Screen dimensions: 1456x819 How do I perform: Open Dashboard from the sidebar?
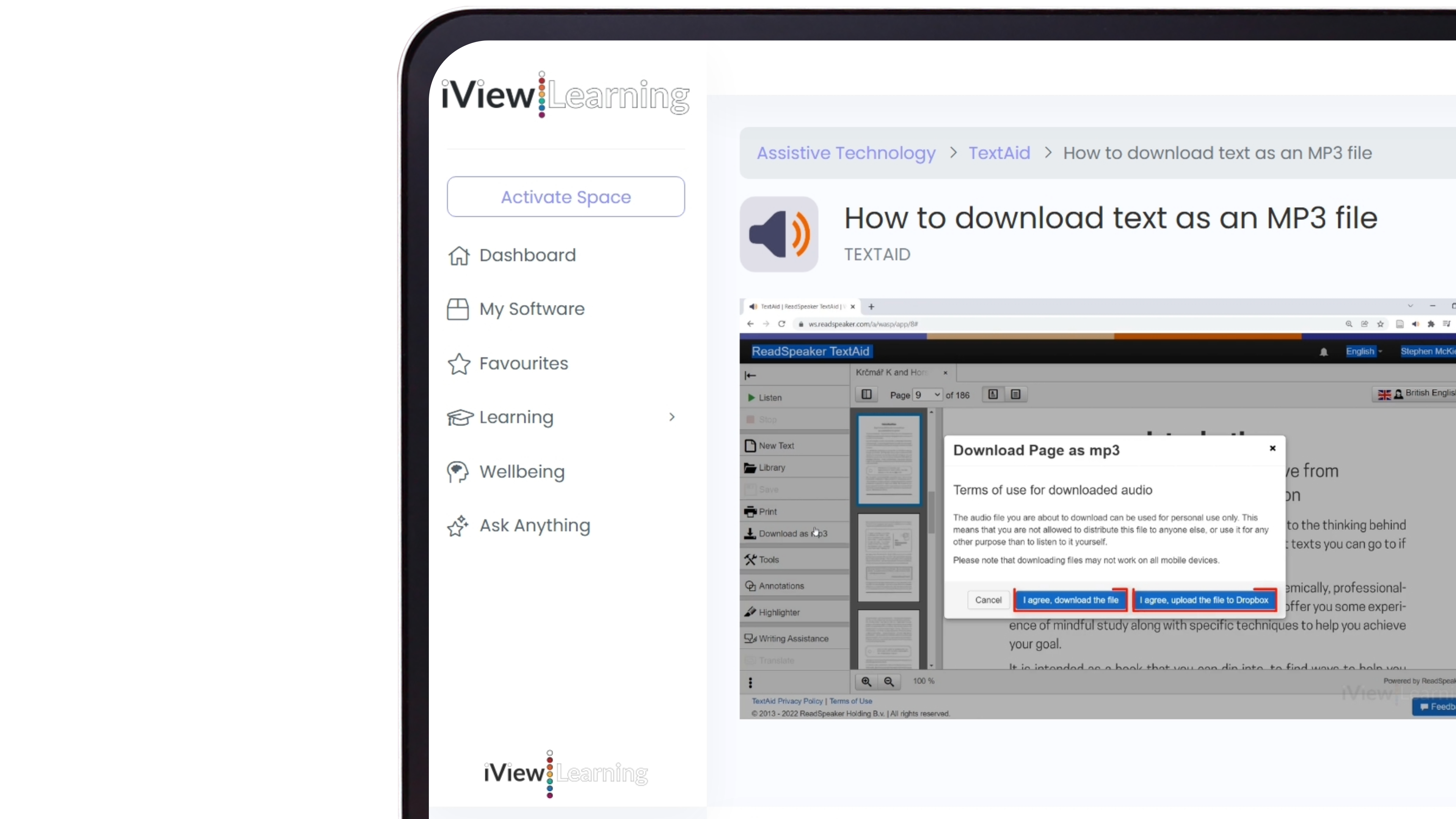click(511, 256)
